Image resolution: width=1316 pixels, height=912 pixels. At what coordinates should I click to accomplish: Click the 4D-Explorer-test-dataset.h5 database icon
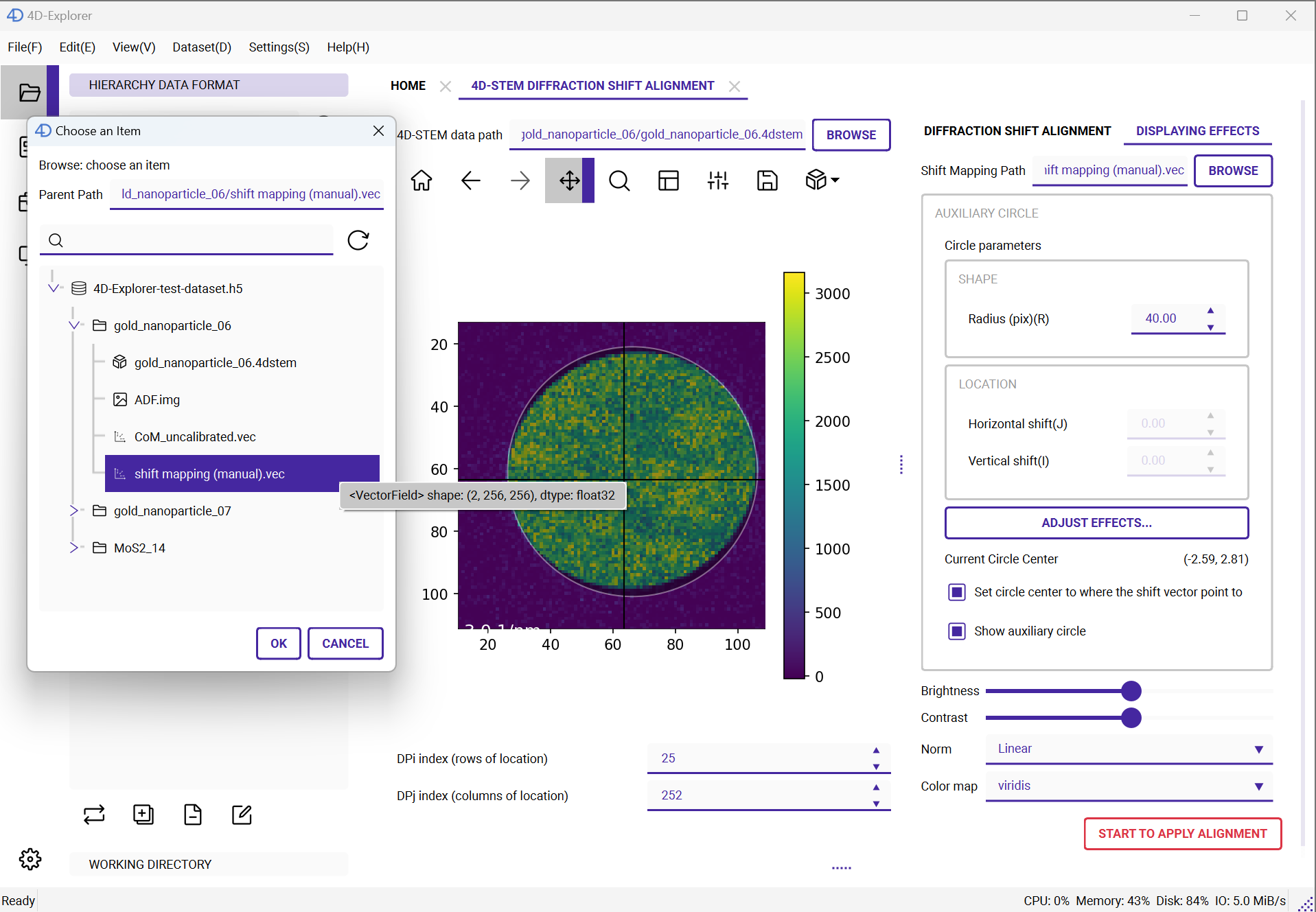79,288
